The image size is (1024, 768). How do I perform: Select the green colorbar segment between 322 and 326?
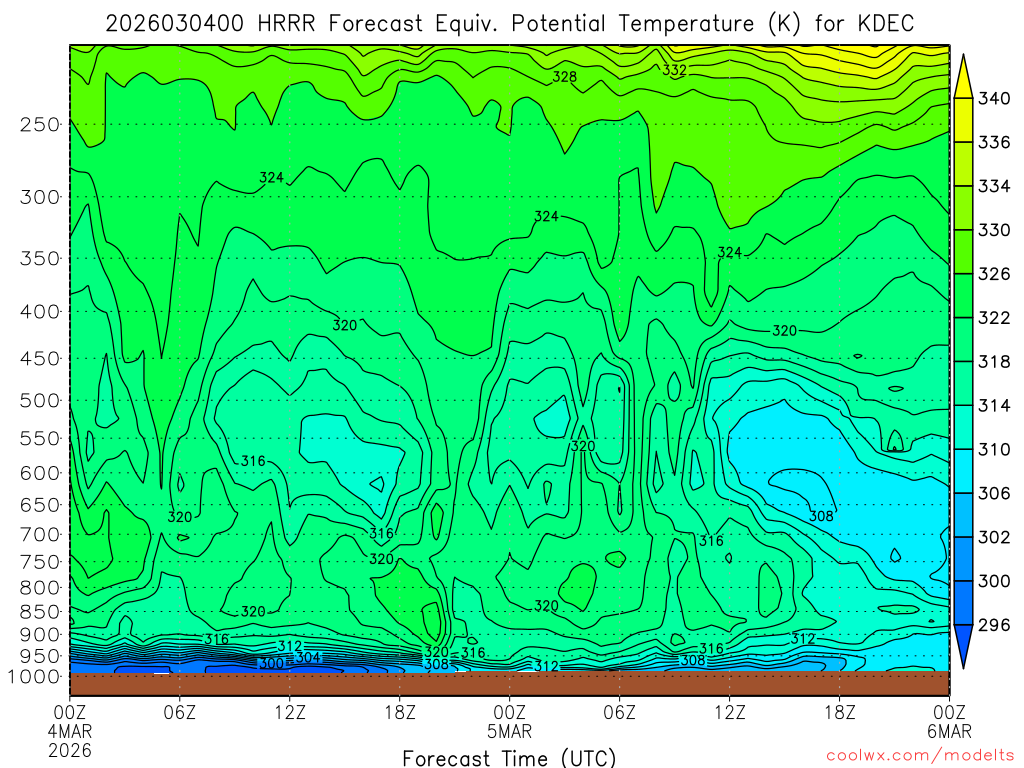tap(963, 295)
